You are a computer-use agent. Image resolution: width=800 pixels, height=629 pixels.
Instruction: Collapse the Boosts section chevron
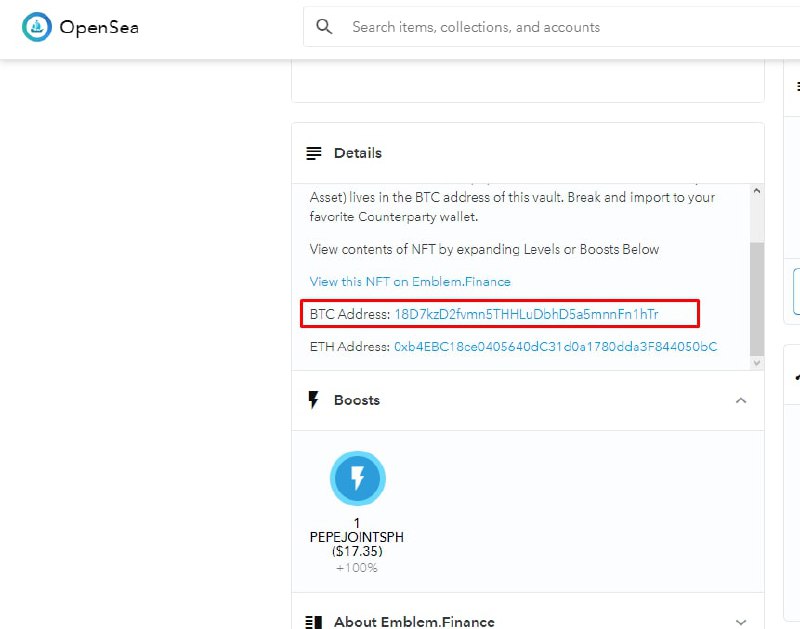741,400
